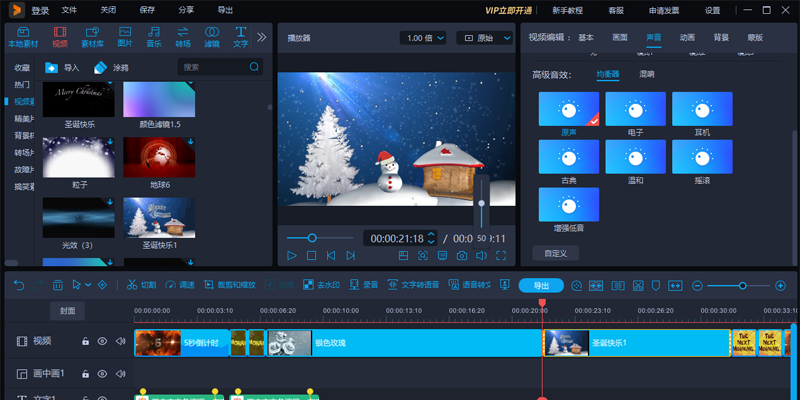This screenshot has width=800, height=400.
Task: Select the 切割 split scissors tool
Action: pyautogui.click(x=141, y=285)
